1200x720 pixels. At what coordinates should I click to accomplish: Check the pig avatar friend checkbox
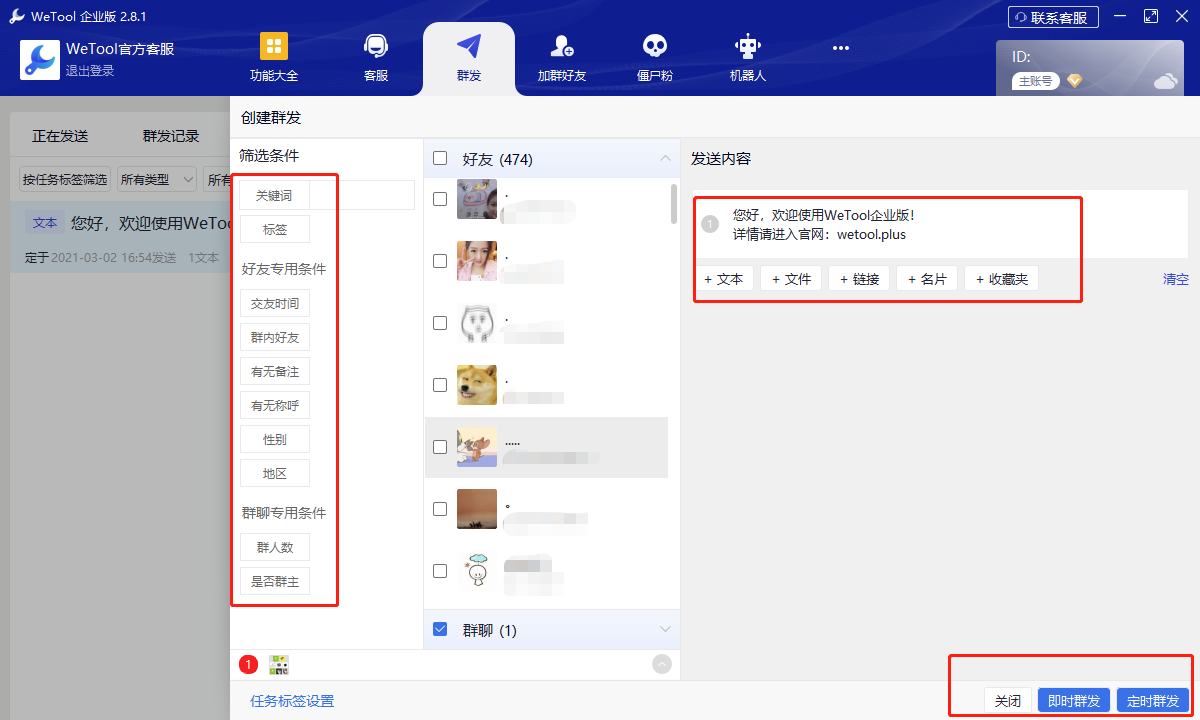(440, 199)
